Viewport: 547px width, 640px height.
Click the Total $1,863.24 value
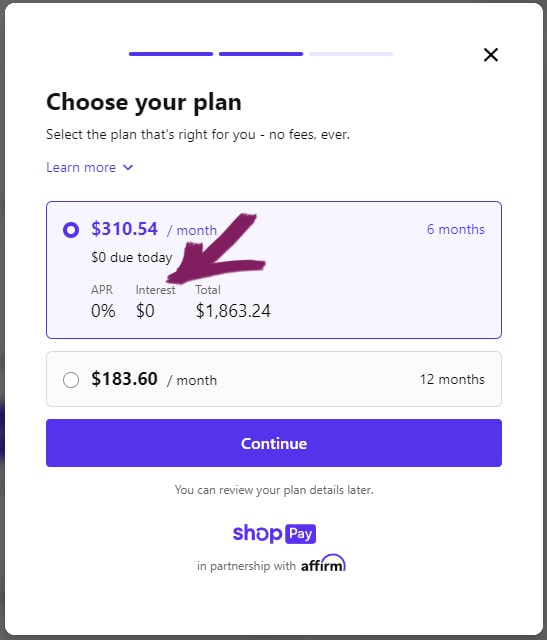tap(233, 311)
